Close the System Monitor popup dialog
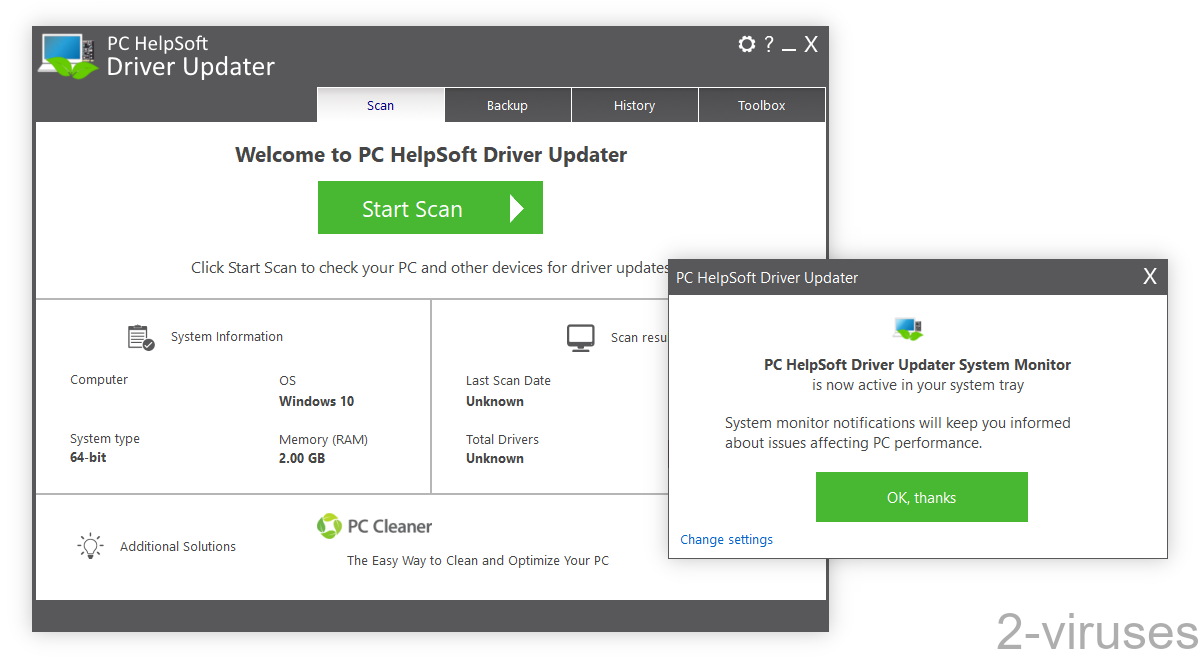Viewport: 1200px width, 660px height. tap(1150, 277)
